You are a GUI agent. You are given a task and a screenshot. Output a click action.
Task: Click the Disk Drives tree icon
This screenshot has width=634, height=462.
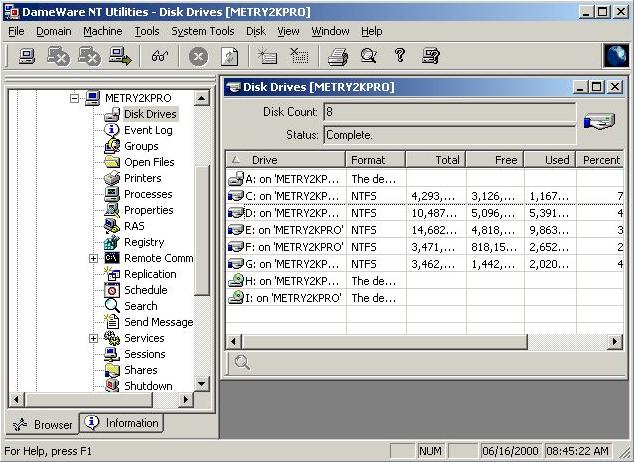click(x=112, y=114)
